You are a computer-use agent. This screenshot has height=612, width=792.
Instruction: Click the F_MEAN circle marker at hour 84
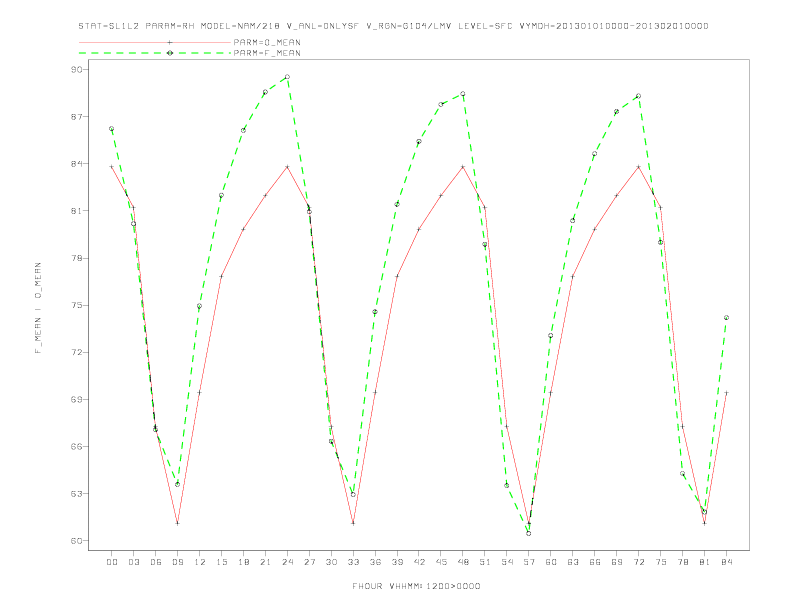(726, 318)
